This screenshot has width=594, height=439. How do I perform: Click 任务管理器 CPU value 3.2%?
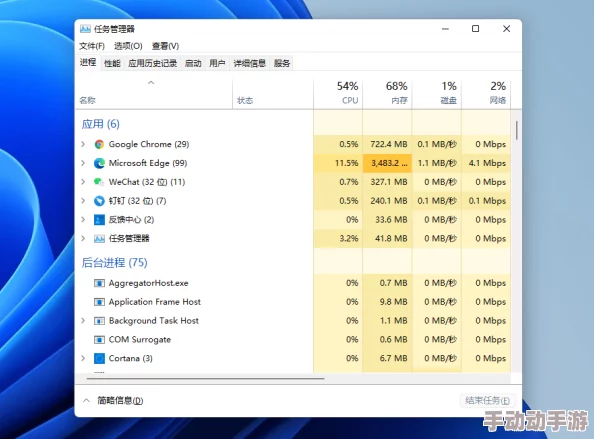[x=349, y=239]
